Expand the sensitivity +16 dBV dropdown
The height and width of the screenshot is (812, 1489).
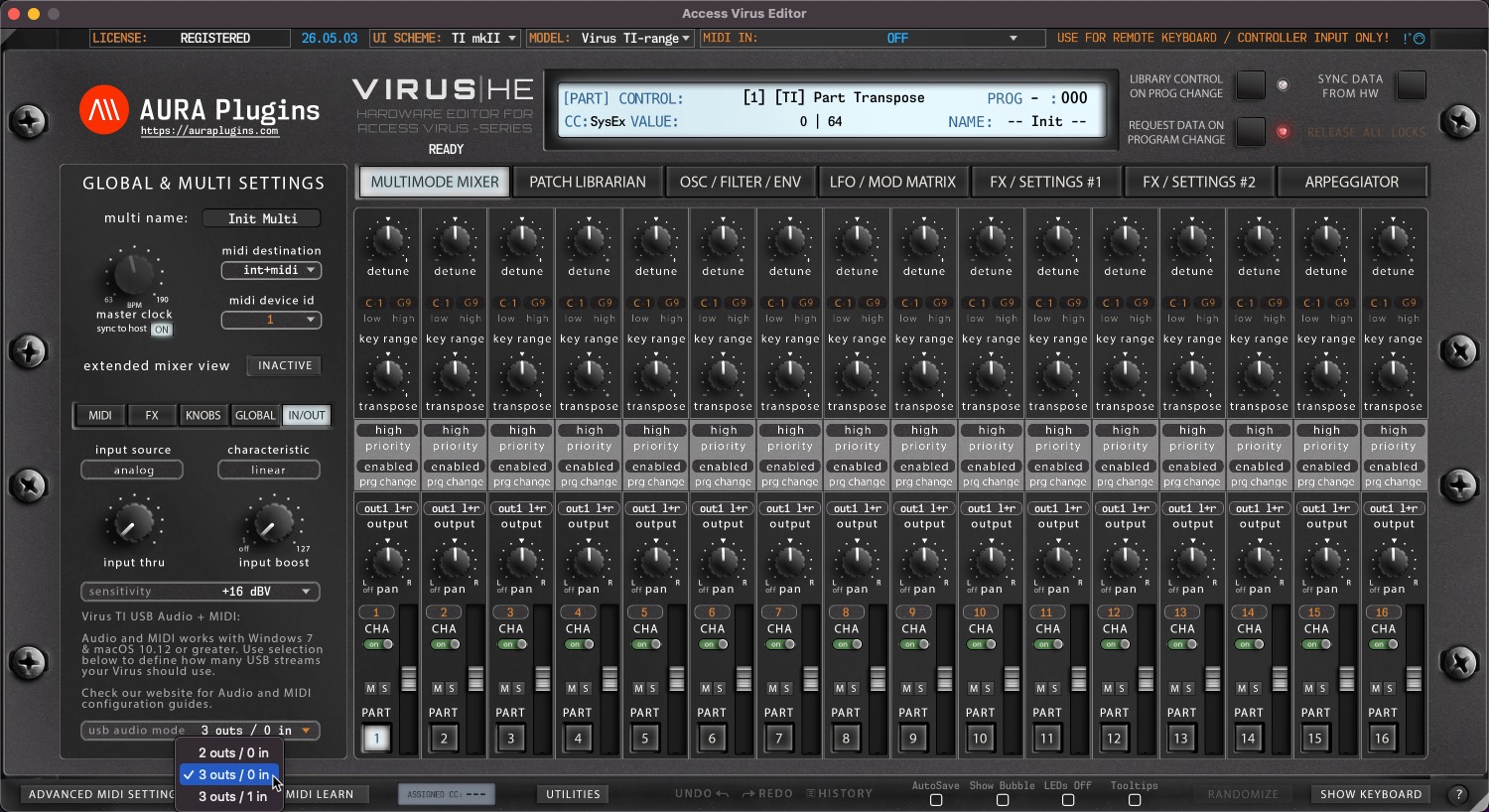201,591
